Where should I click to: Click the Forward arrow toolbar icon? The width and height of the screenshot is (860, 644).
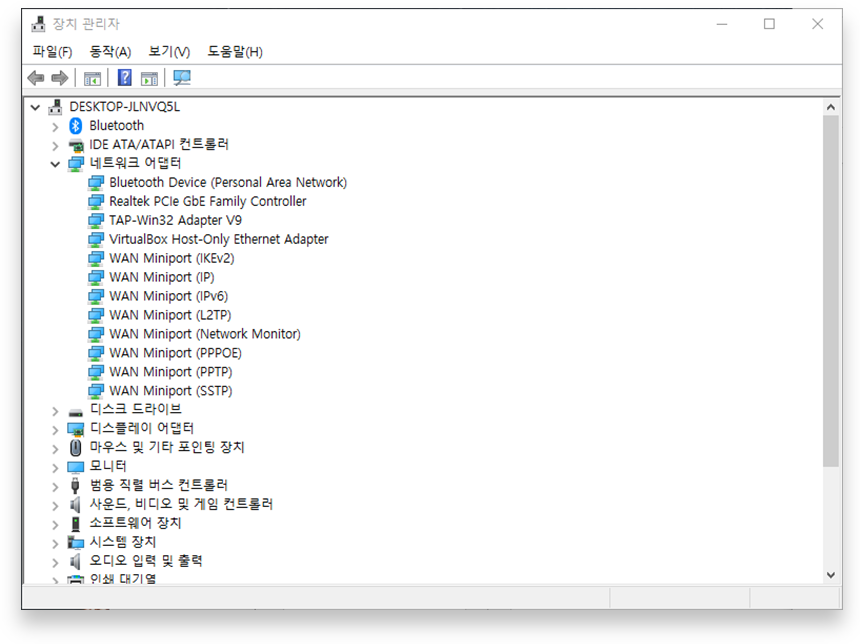[x=59, y=78]
